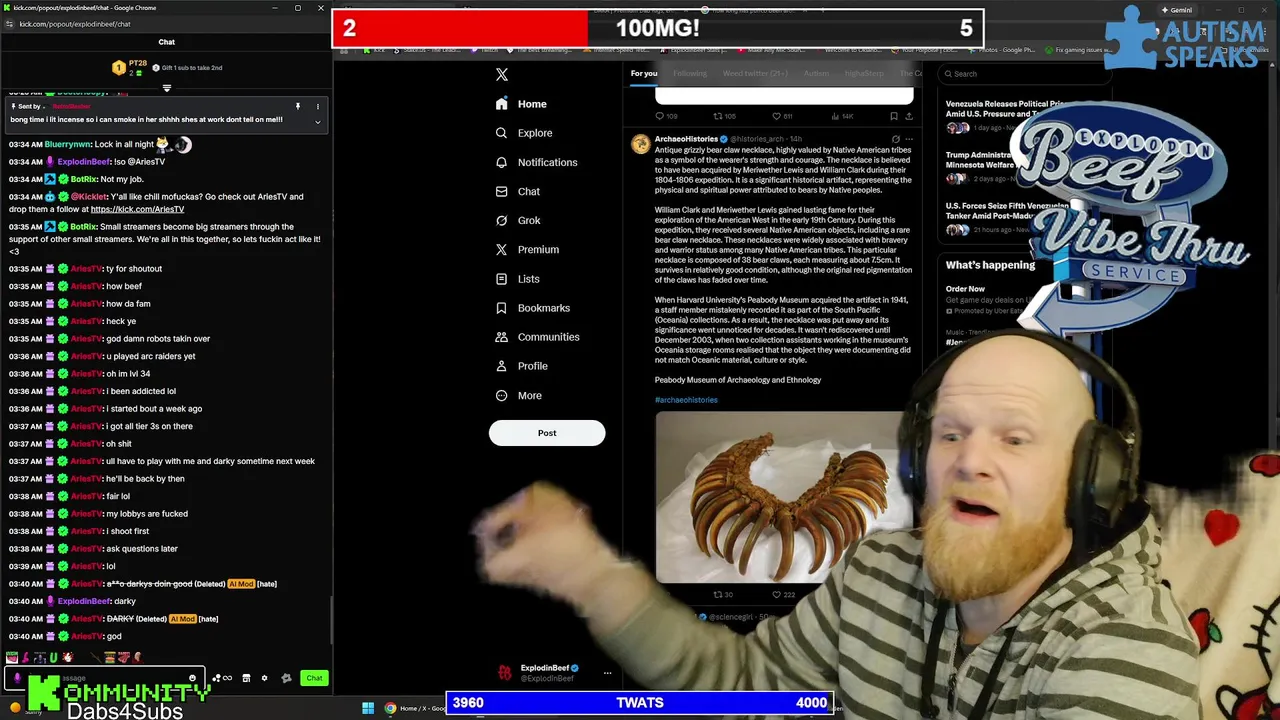
Task: Switch to the Autism timeline tab
Action: [x=816, y=73]
